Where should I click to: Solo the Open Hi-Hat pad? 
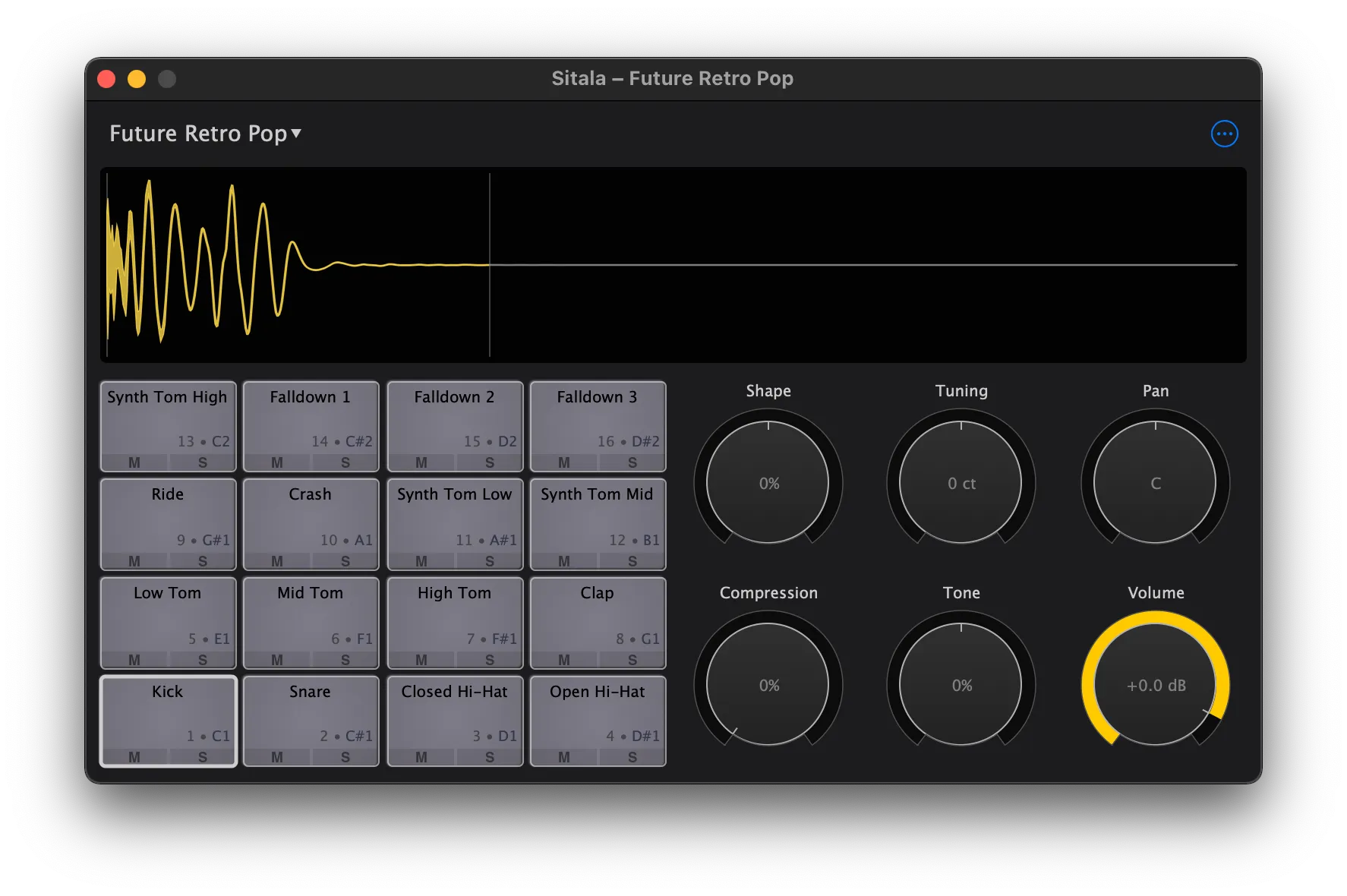[x=632, y=757]
